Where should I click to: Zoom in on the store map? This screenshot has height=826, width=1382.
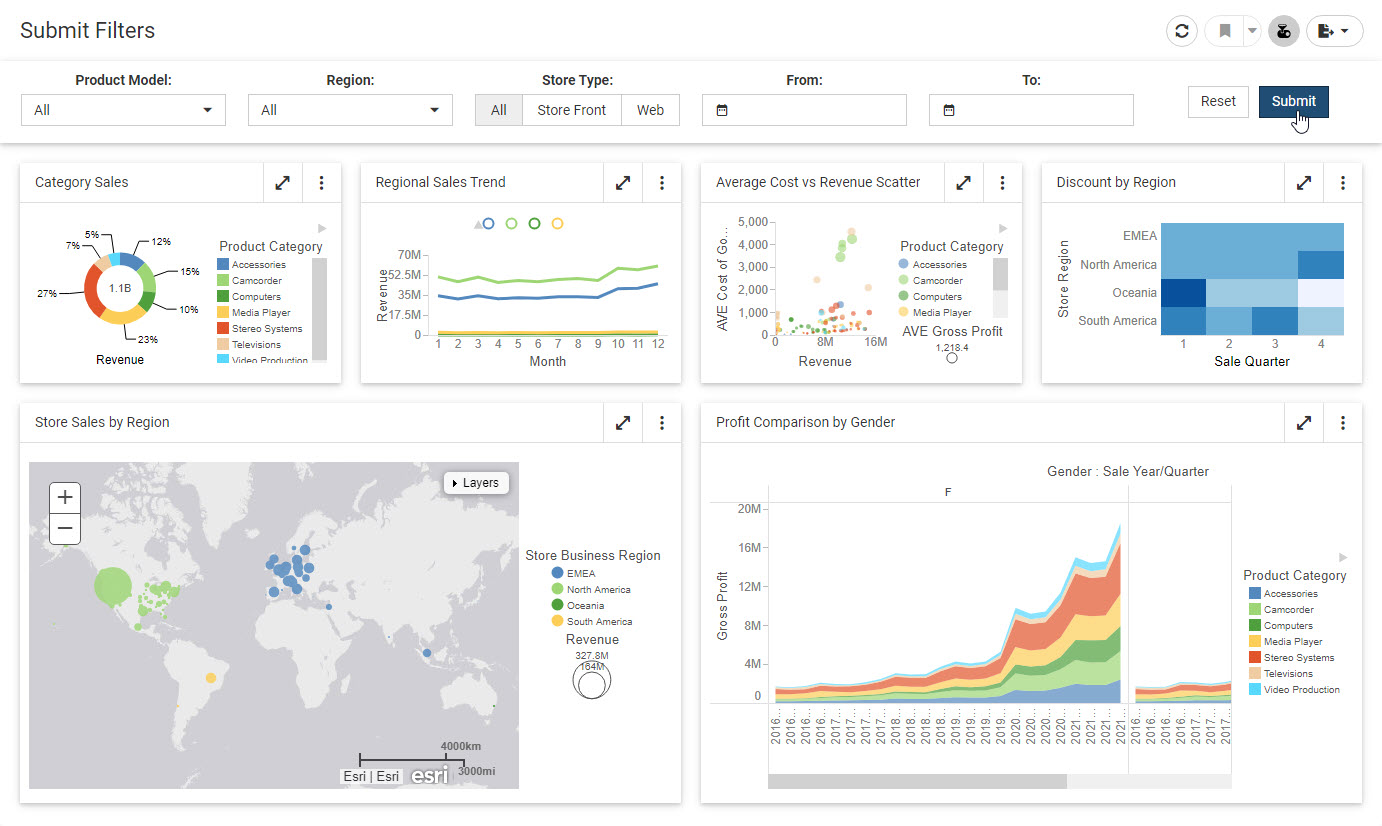65,497
